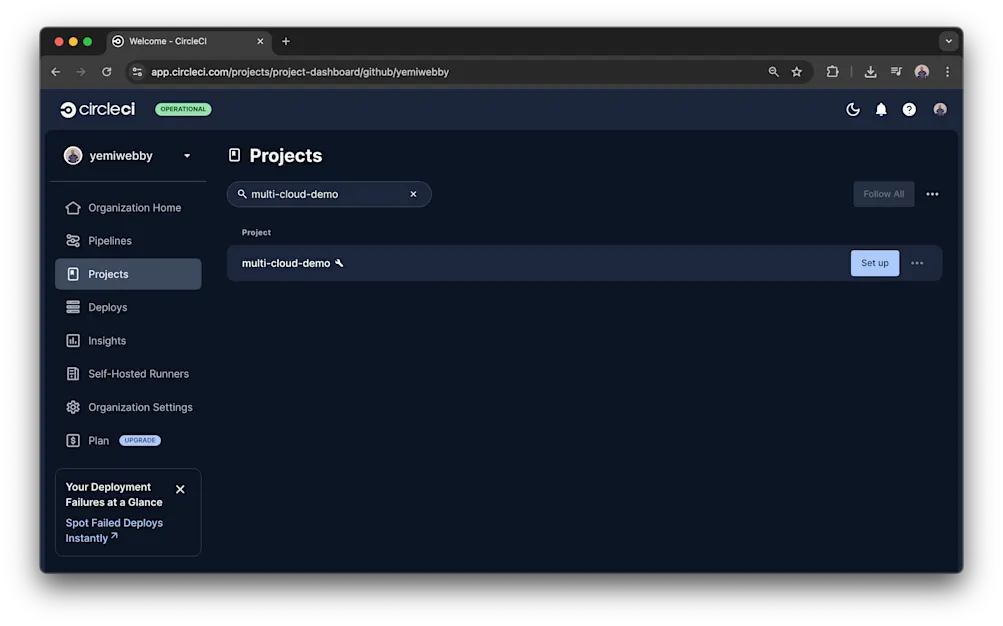Clear the search with the x button
Image resolution: width=1003 pixels, height=626 pixels.
click(413, 194)
